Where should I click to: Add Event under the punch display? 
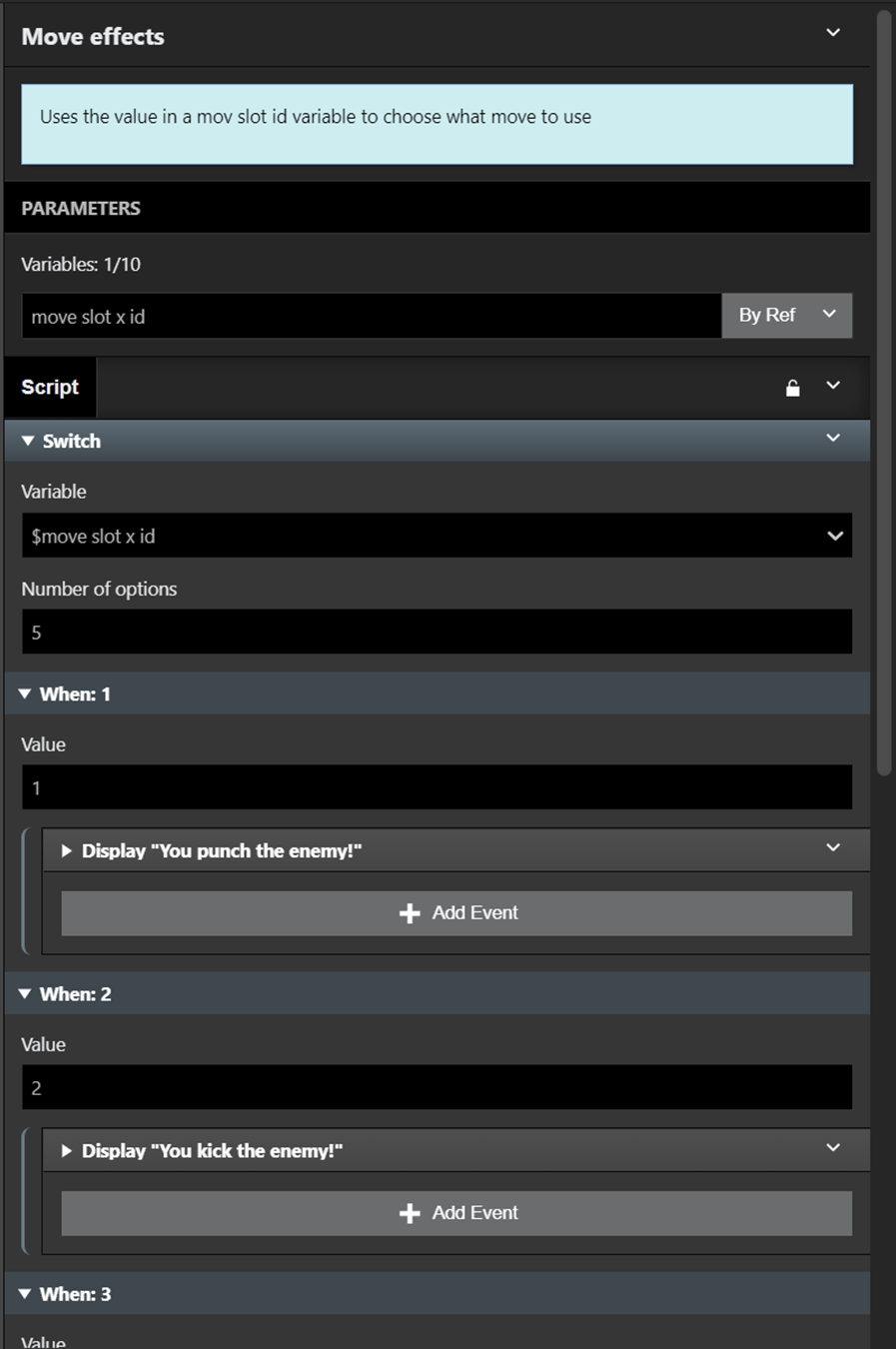(x=456, y=913)
